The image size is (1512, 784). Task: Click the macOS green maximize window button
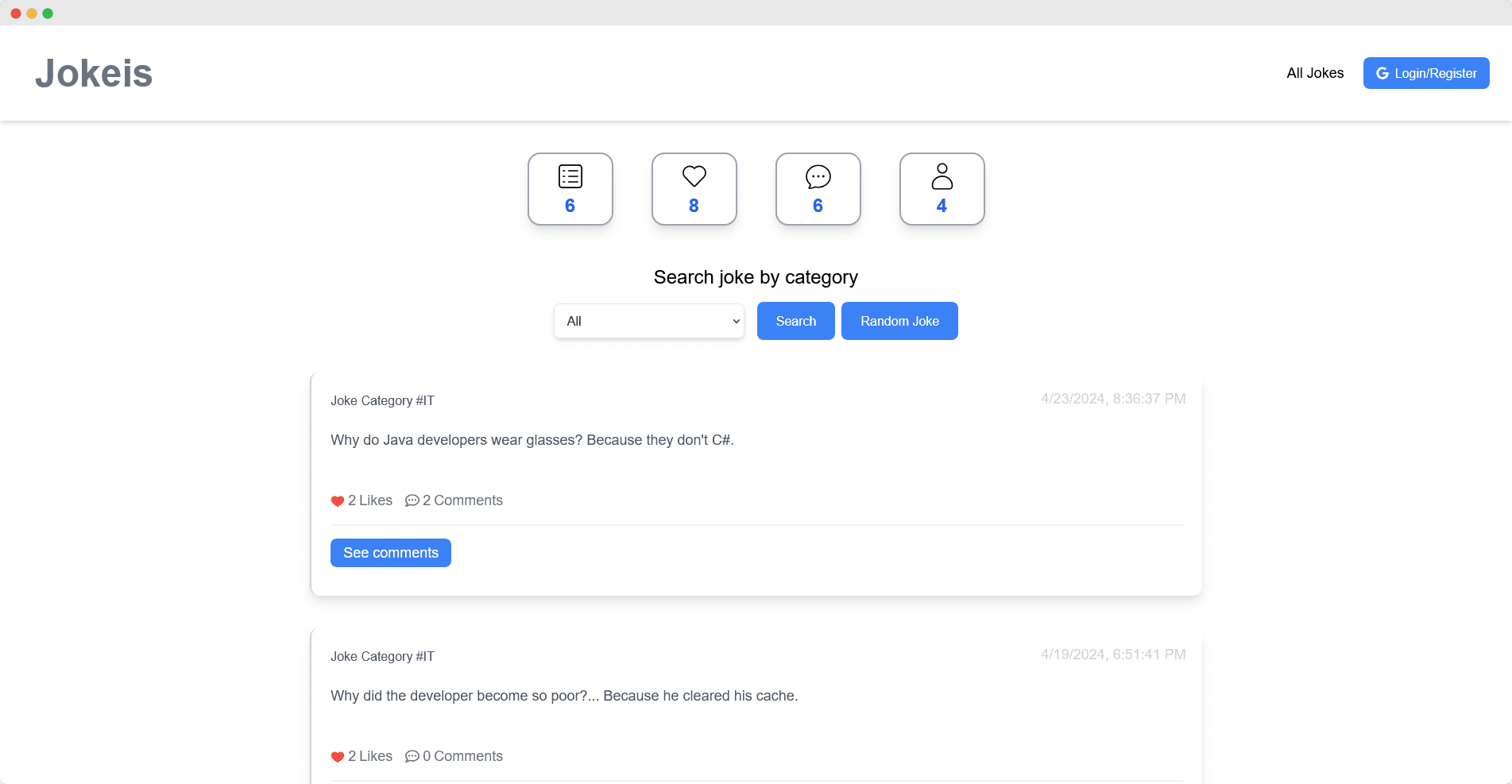pyautogui.click(x=48, y=14)
